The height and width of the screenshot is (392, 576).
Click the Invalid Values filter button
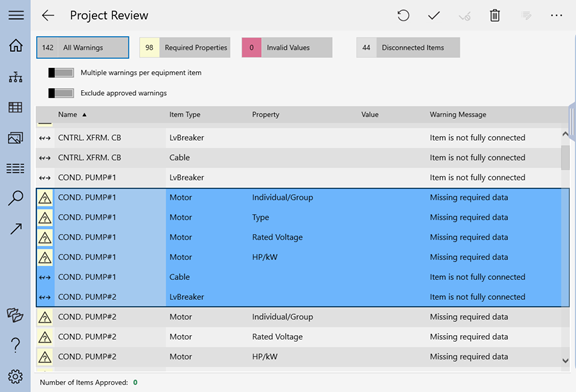click(287, 47)
